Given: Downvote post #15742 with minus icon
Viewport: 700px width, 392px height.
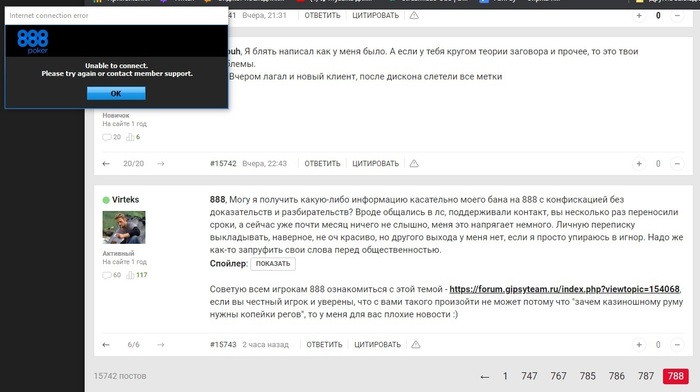Looking at the screenshot, I should point(677,163).
